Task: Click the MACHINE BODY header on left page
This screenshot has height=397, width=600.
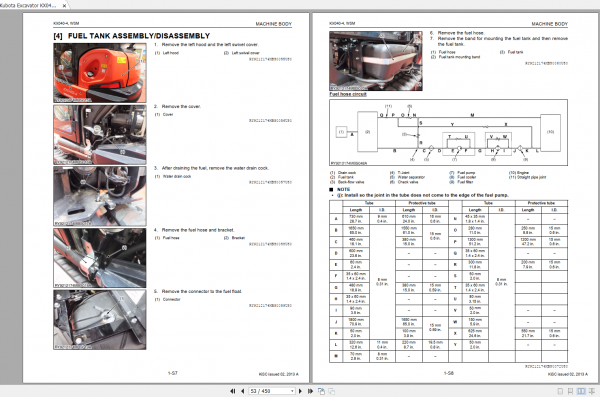Action: click(274, 24)
